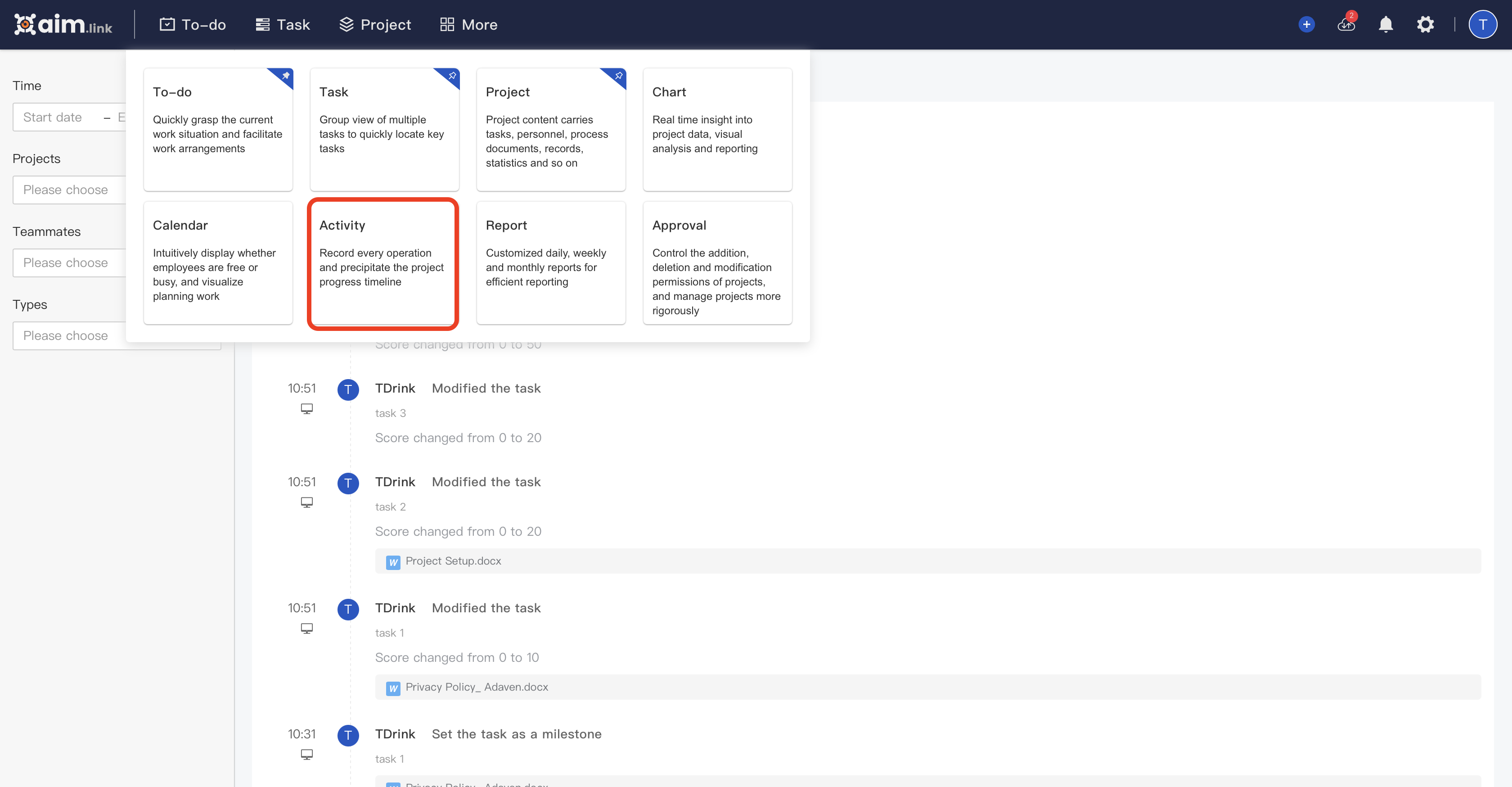This screenshot has width=1512, height=787.
Task: Open the notifications bell
Action: click(x=1385, y=24)
